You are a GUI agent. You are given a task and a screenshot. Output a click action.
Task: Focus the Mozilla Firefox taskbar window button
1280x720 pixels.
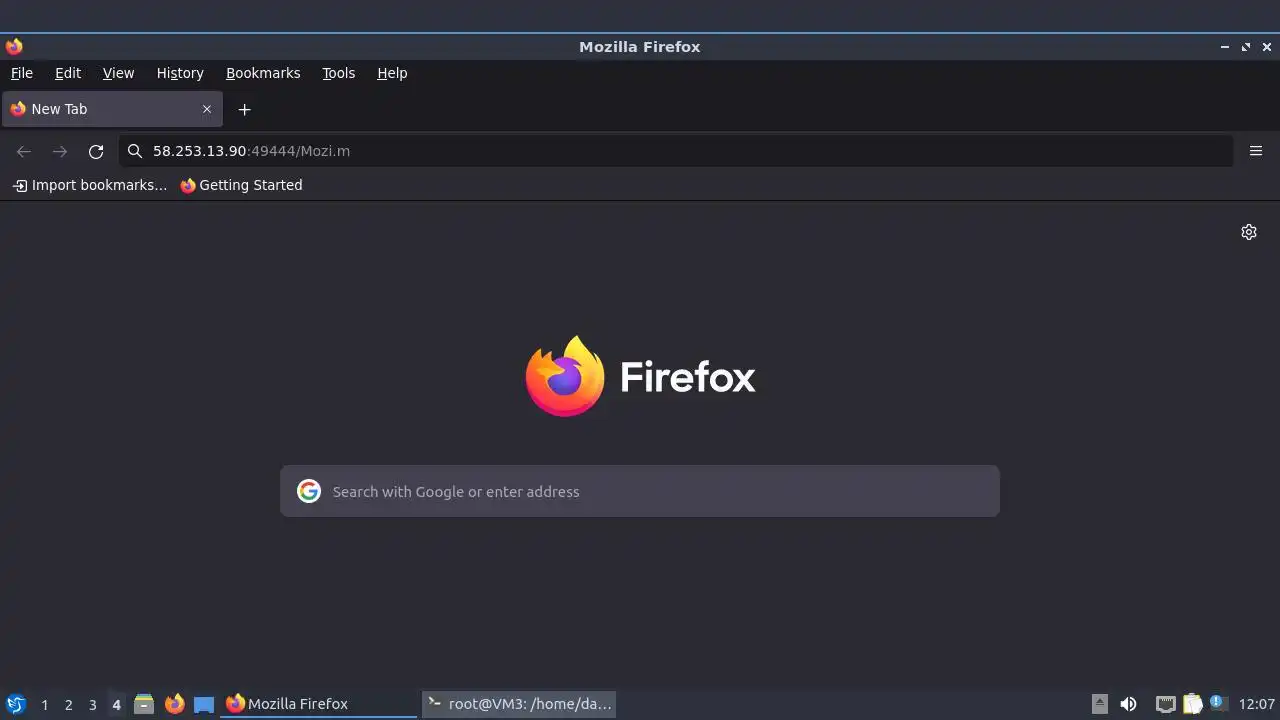tap(319, 704)
